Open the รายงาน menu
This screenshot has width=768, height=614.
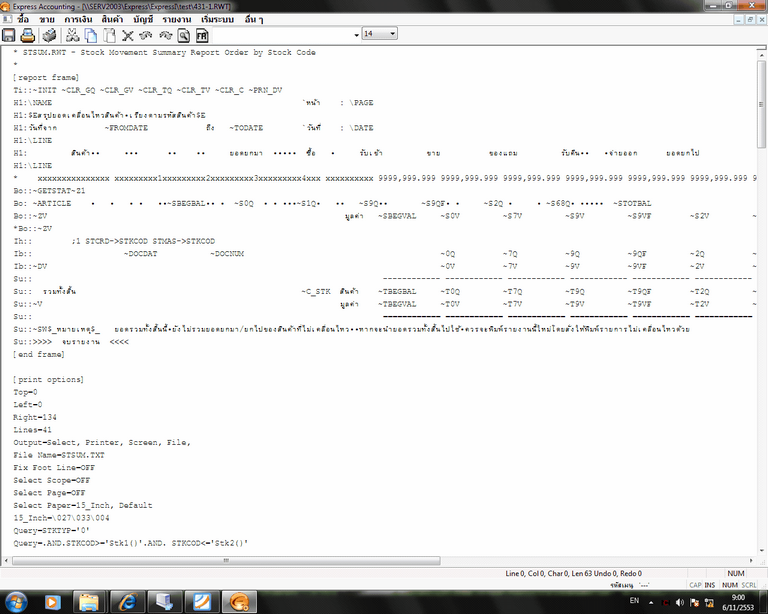177,20
